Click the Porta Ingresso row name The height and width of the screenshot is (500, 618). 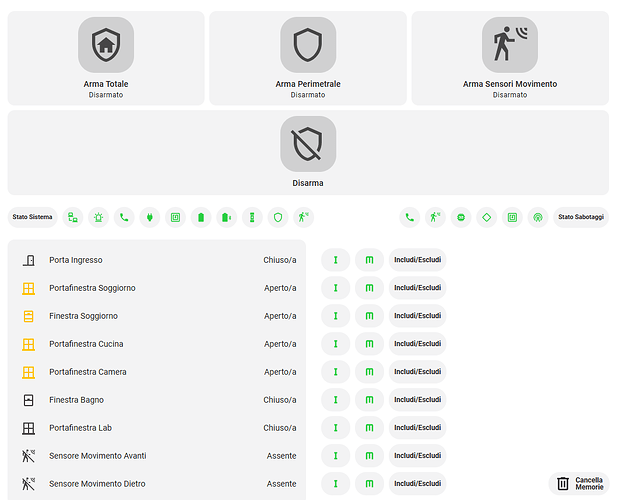point(76,260)
